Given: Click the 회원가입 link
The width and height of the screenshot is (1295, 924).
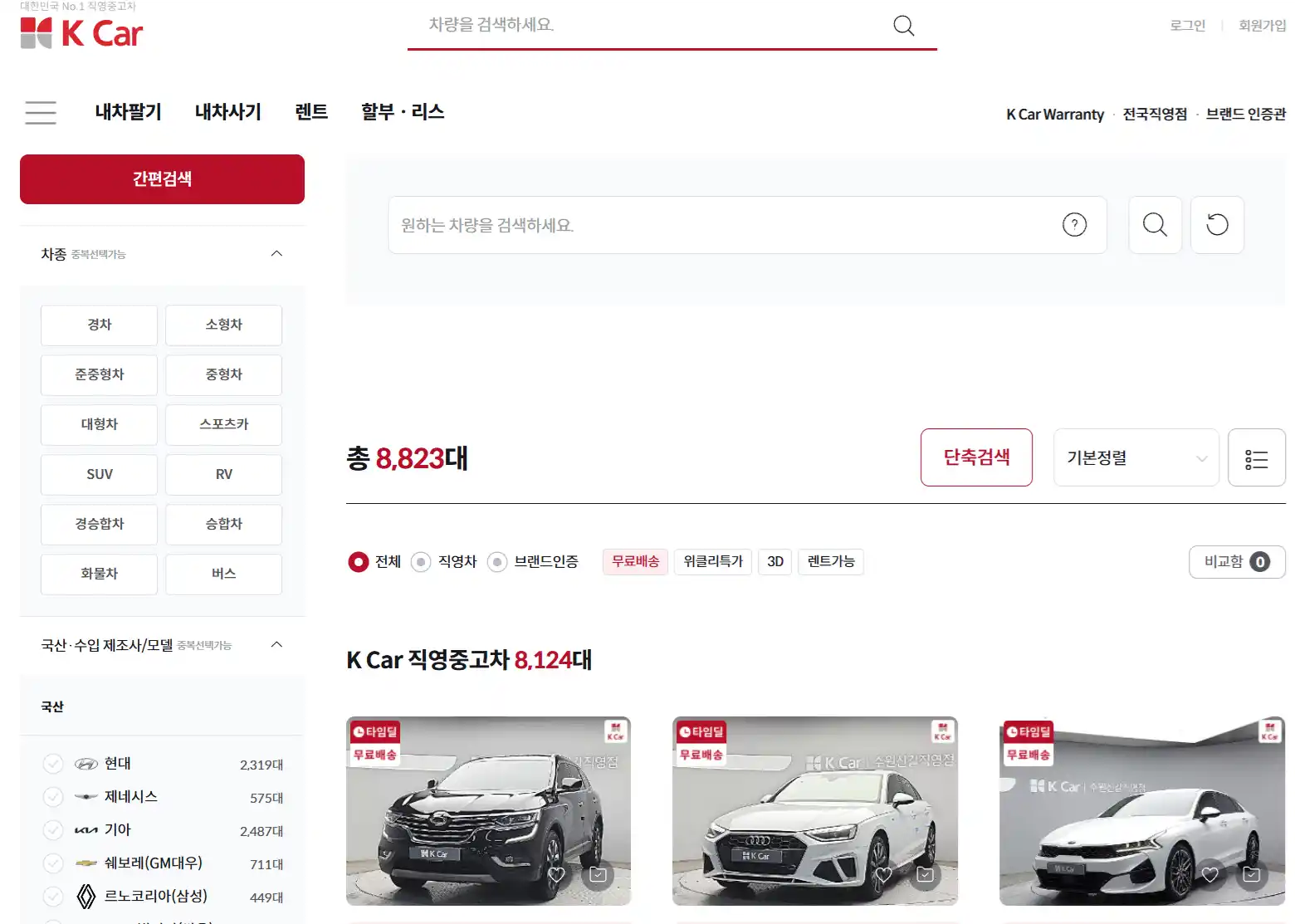Looking at the screenshot, I should [1262, 26].
